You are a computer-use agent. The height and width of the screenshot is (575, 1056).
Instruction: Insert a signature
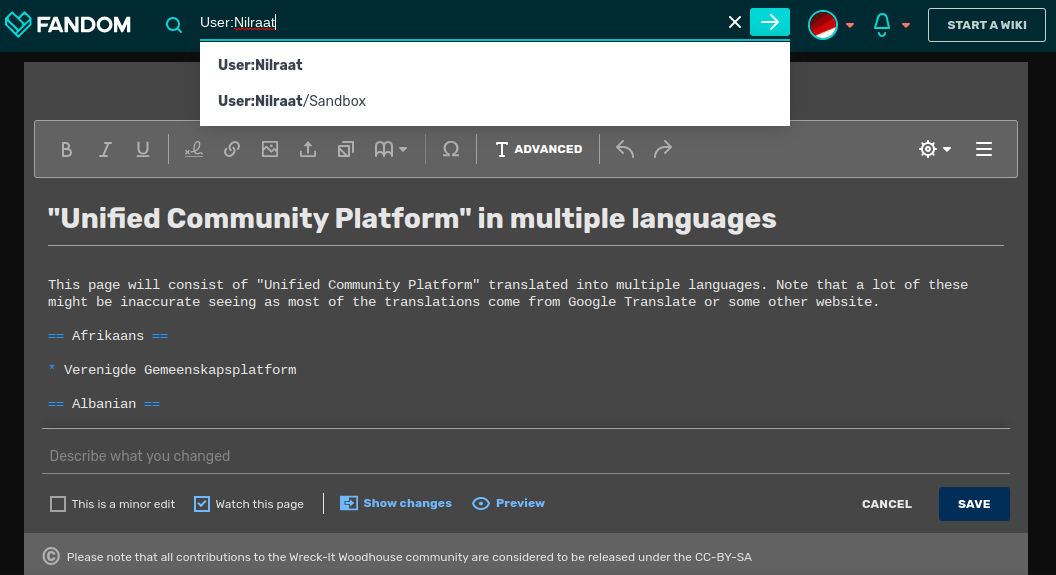tap(194, 149)
